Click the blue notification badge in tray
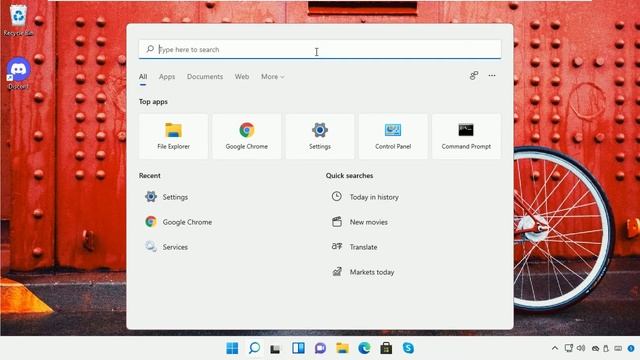Viewport: 640px width, 360px height. [631, 349]
